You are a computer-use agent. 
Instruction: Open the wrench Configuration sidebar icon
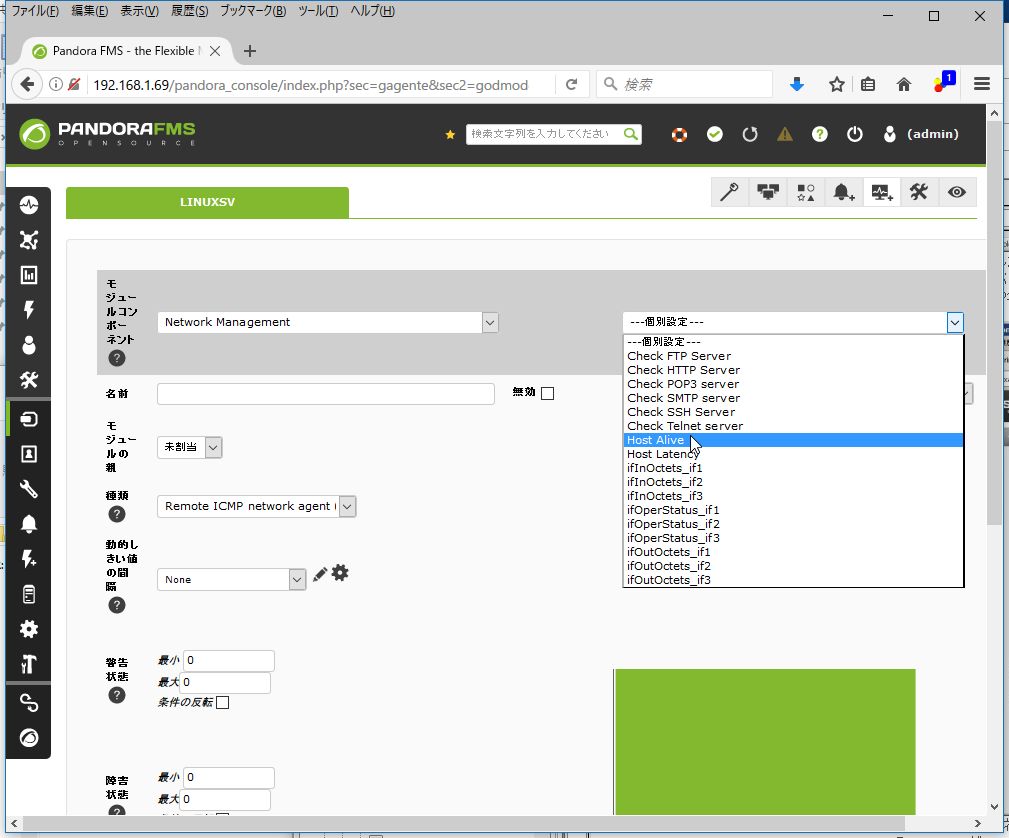tap(29, 489)
